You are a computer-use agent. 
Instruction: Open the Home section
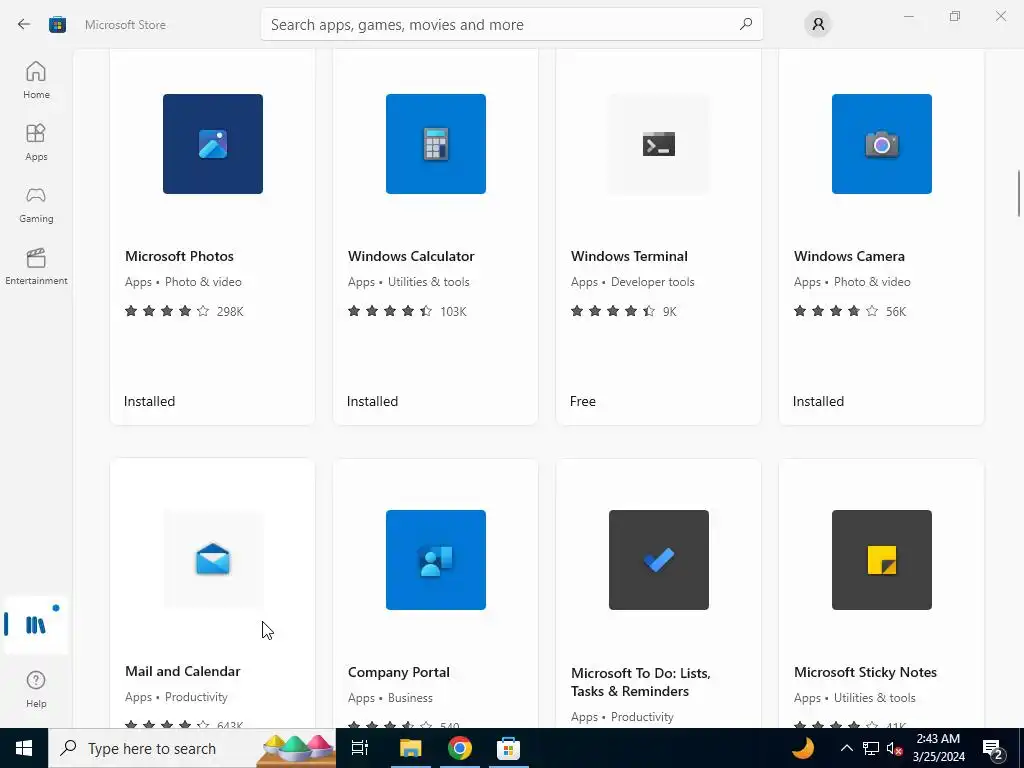pyautogui.click(x=36, y=80)
